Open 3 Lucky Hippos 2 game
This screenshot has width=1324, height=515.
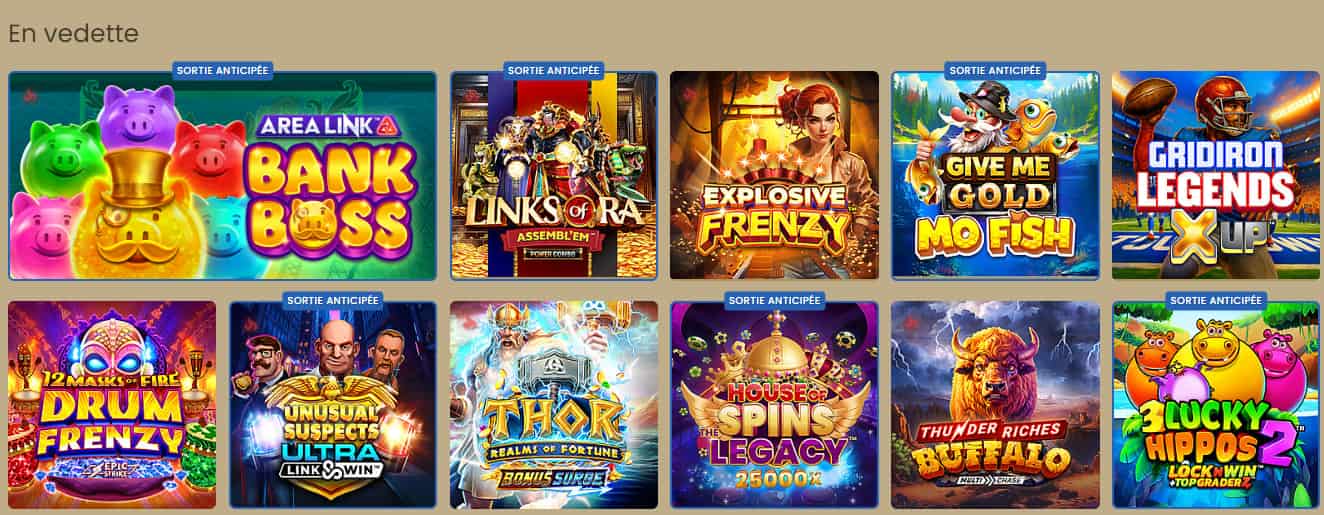point(1216,405)
